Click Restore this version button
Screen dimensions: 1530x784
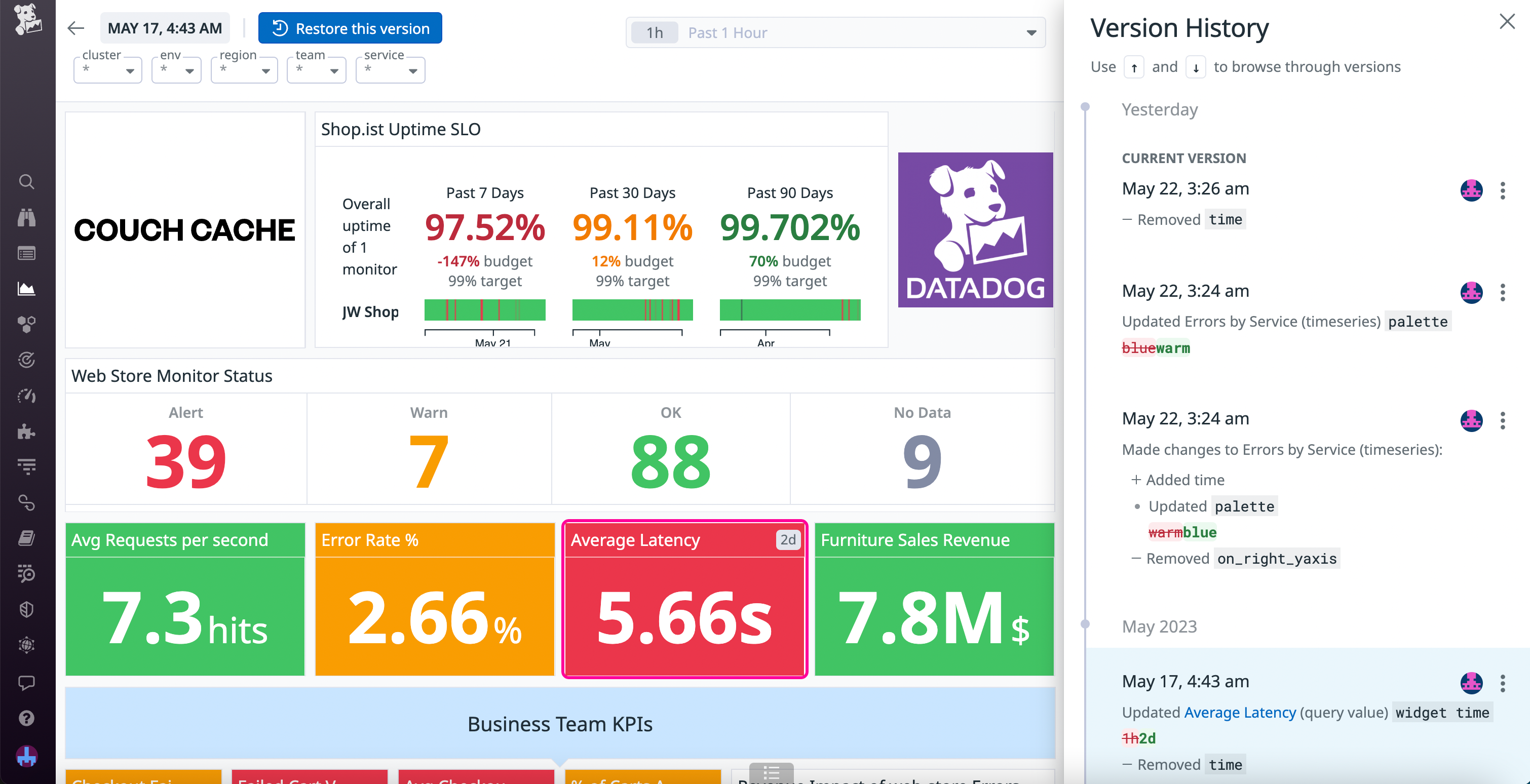click(x=350, y=28)
